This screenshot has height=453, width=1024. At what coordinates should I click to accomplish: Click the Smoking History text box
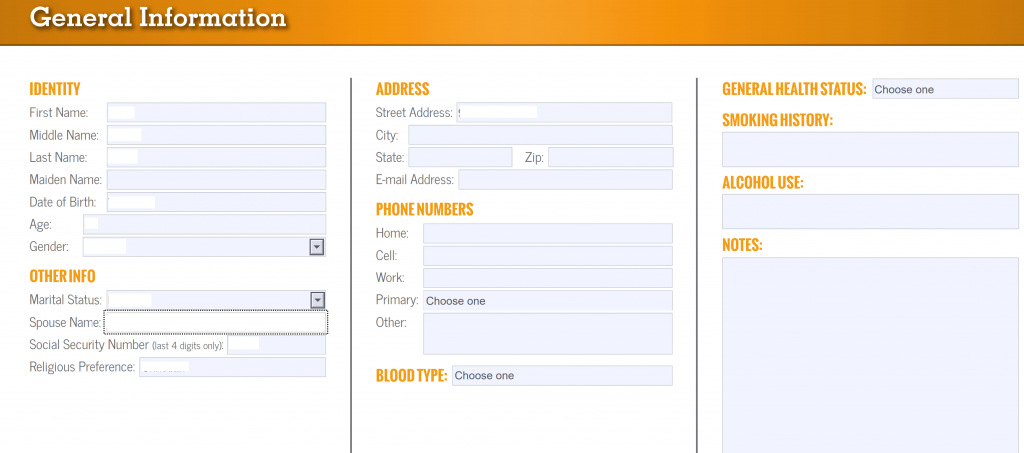pyautogui.click(x=870, y=149)
